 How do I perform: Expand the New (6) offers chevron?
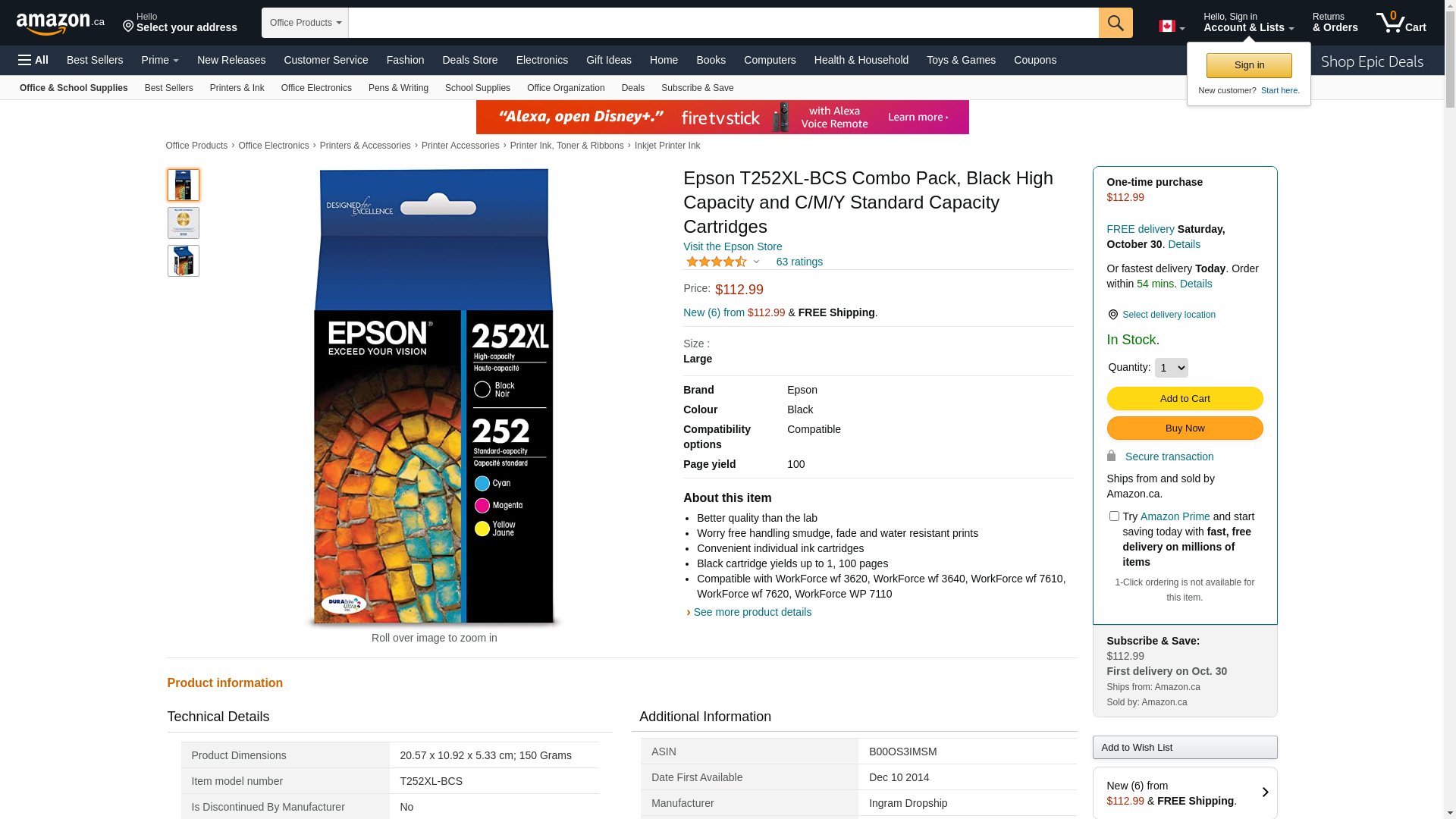coord(1265,792)
